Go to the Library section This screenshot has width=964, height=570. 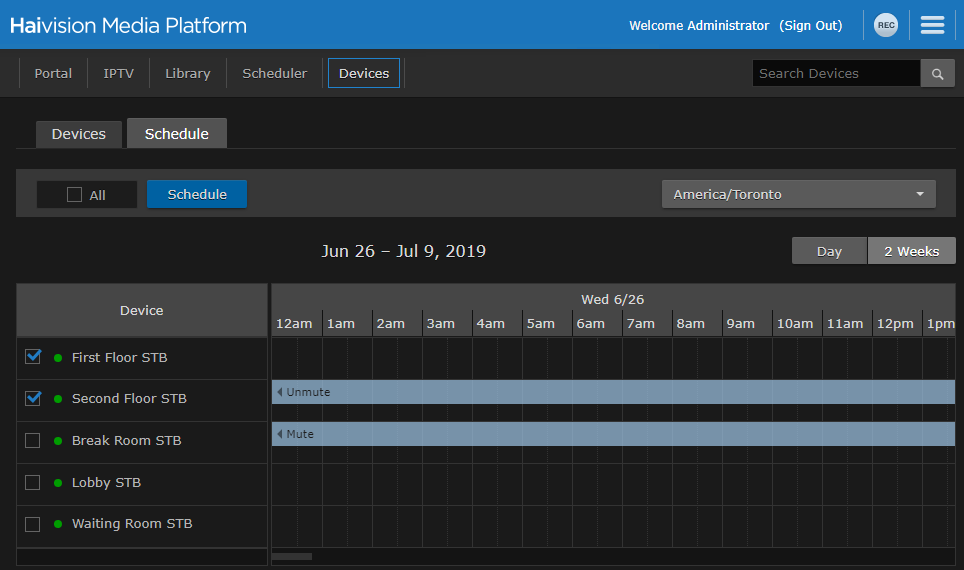pos(187,73)
